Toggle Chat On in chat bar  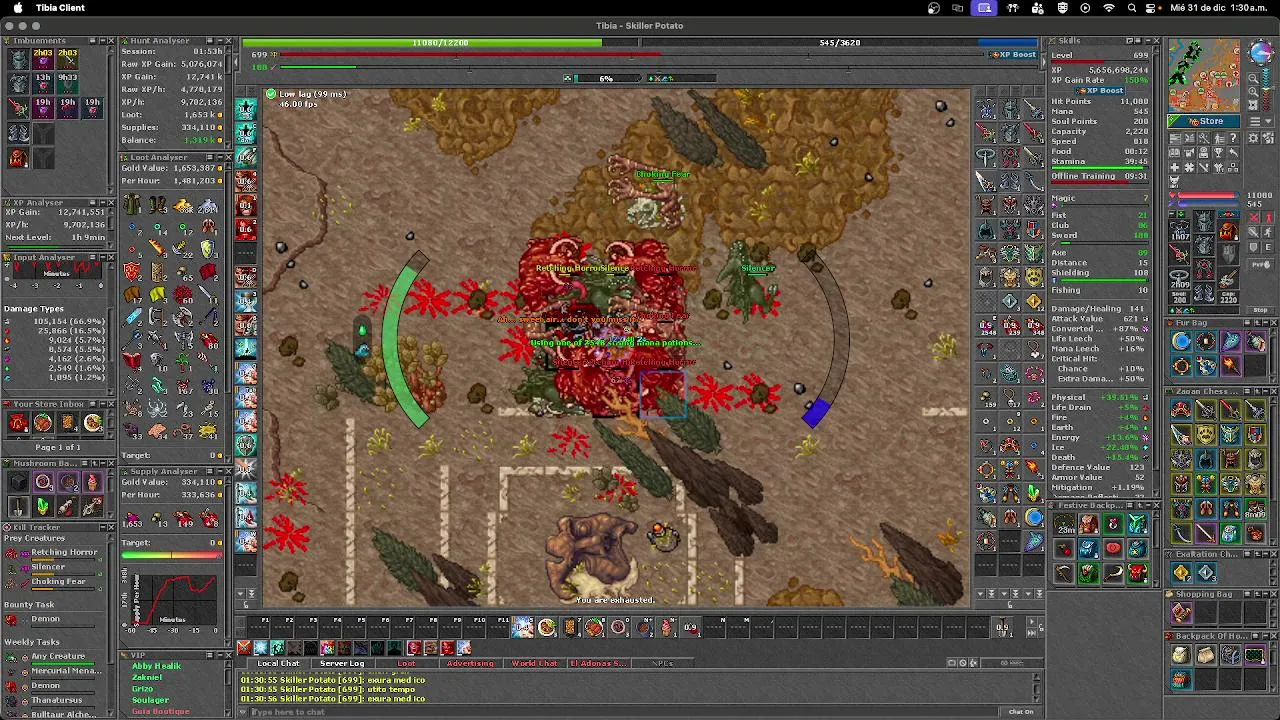1021,711
